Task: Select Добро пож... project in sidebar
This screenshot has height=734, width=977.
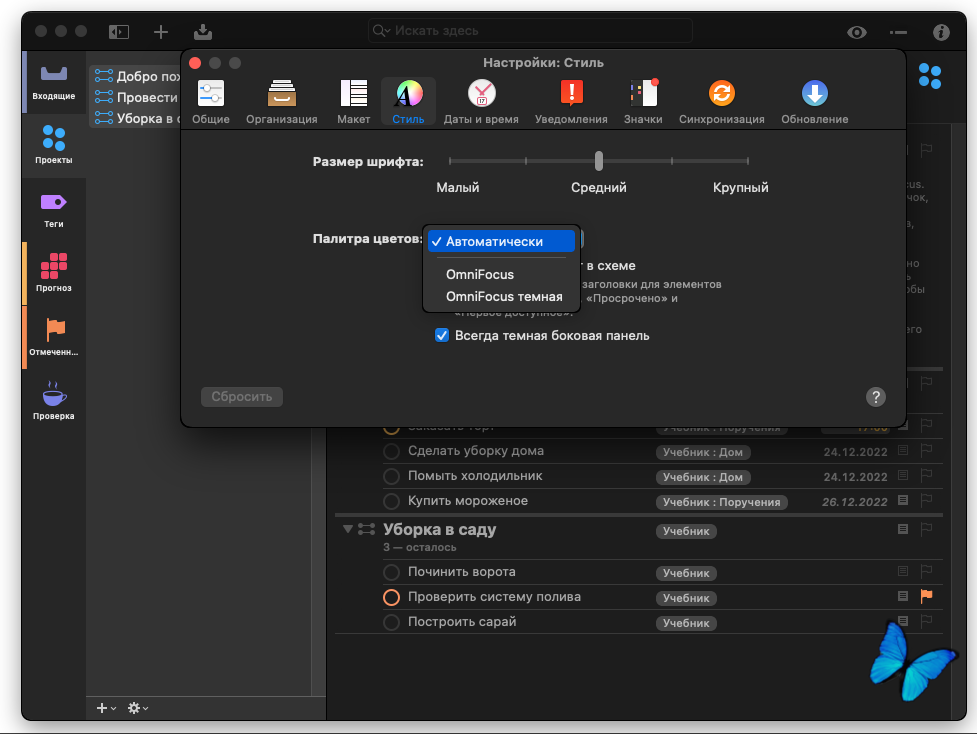Action: click(x=137, y=76)
